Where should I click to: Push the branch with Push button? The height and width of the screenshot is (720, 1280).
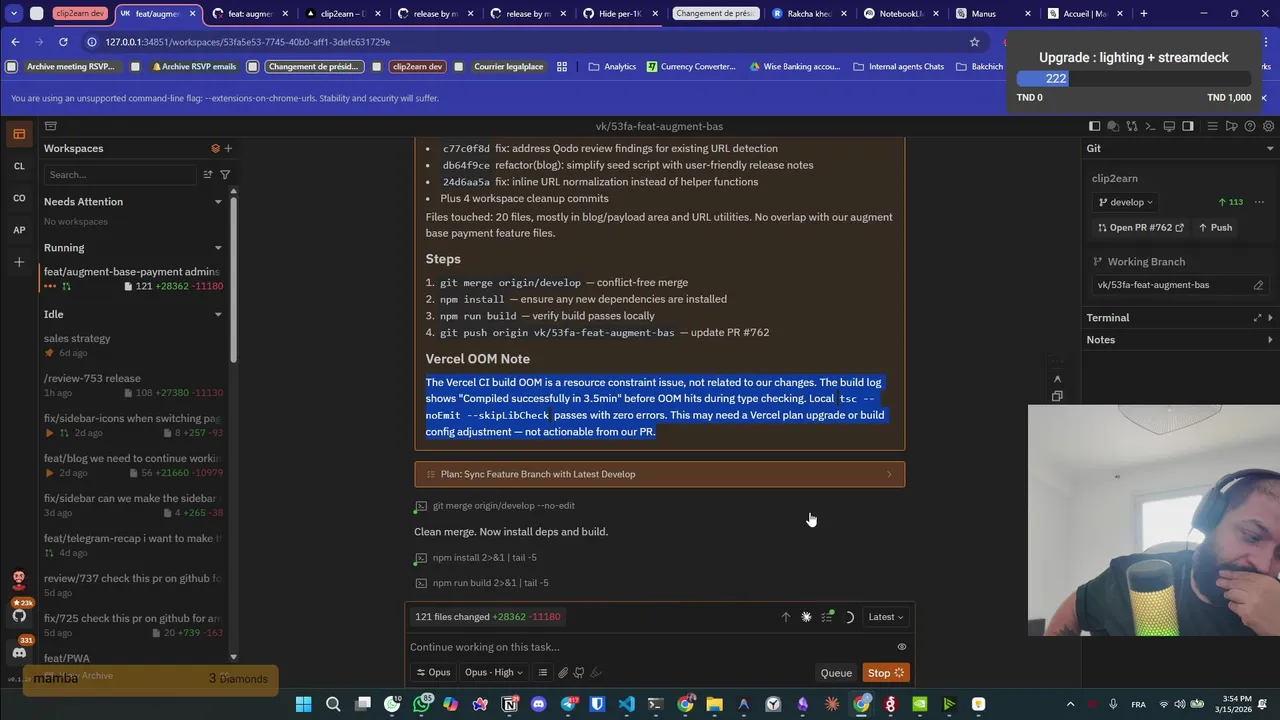(x=1215, y=227)
